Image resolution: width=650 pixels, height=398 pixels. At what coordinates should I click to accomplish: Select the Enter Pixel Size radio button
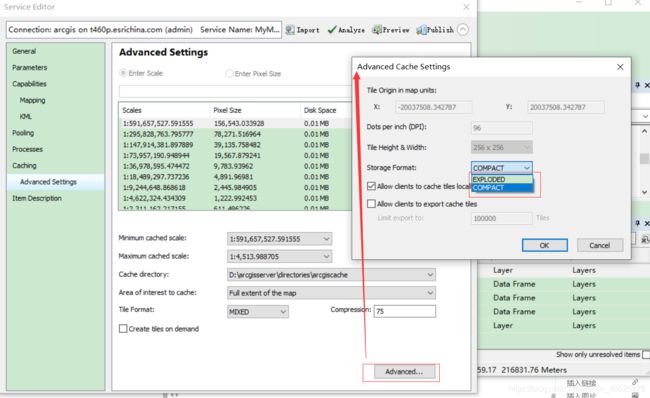(x=229, y=73)
